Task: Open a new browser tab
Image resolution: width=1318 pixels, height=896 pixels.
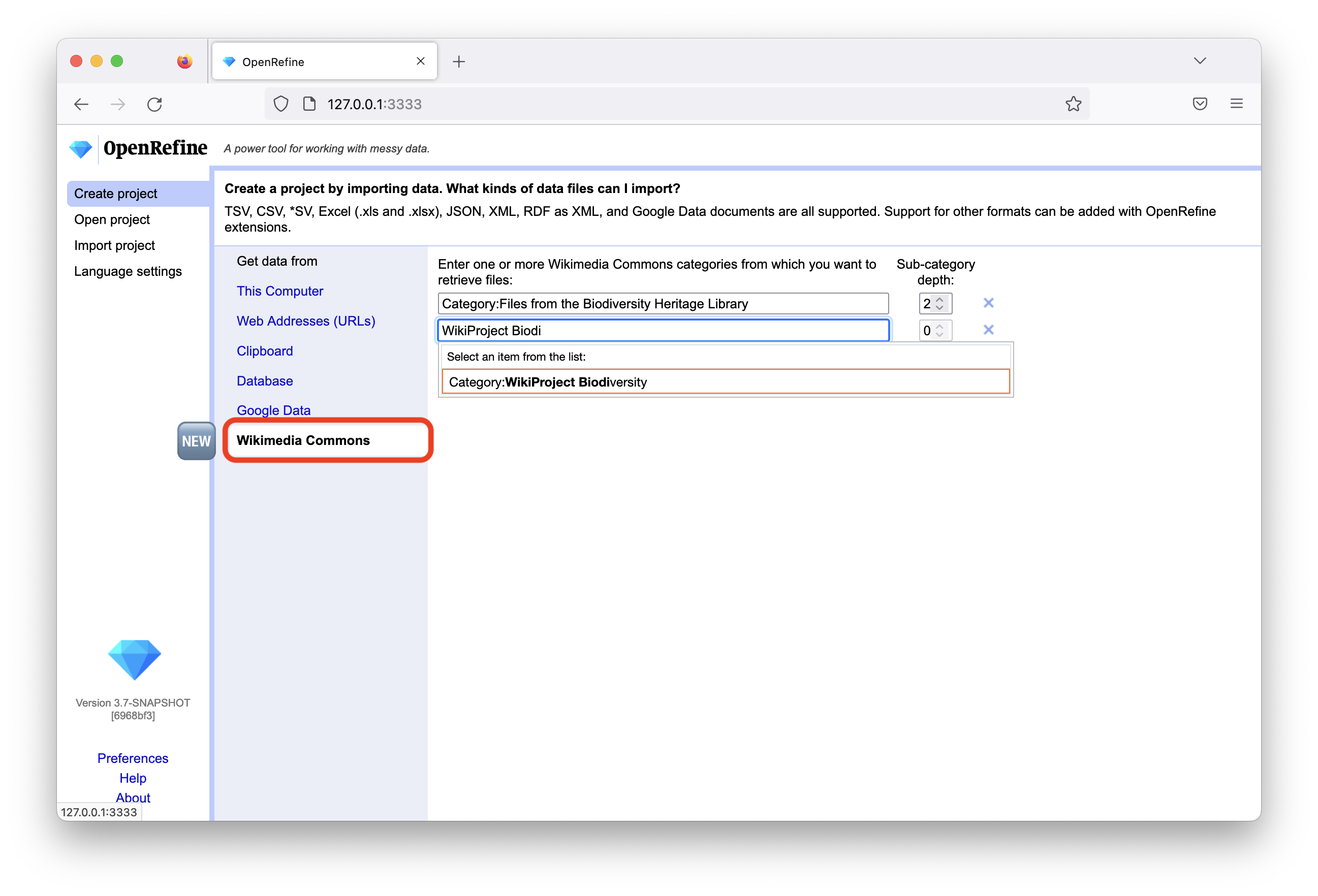Action: (459, 62)
